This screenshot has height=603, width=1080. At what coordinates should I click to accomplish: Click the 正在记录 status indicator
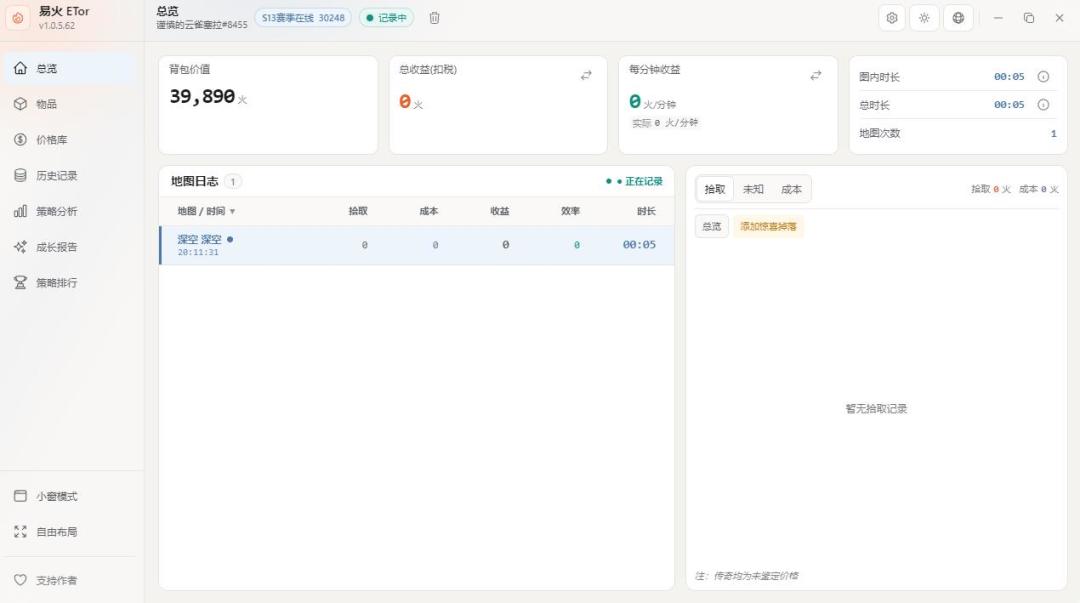pos(634,181)
